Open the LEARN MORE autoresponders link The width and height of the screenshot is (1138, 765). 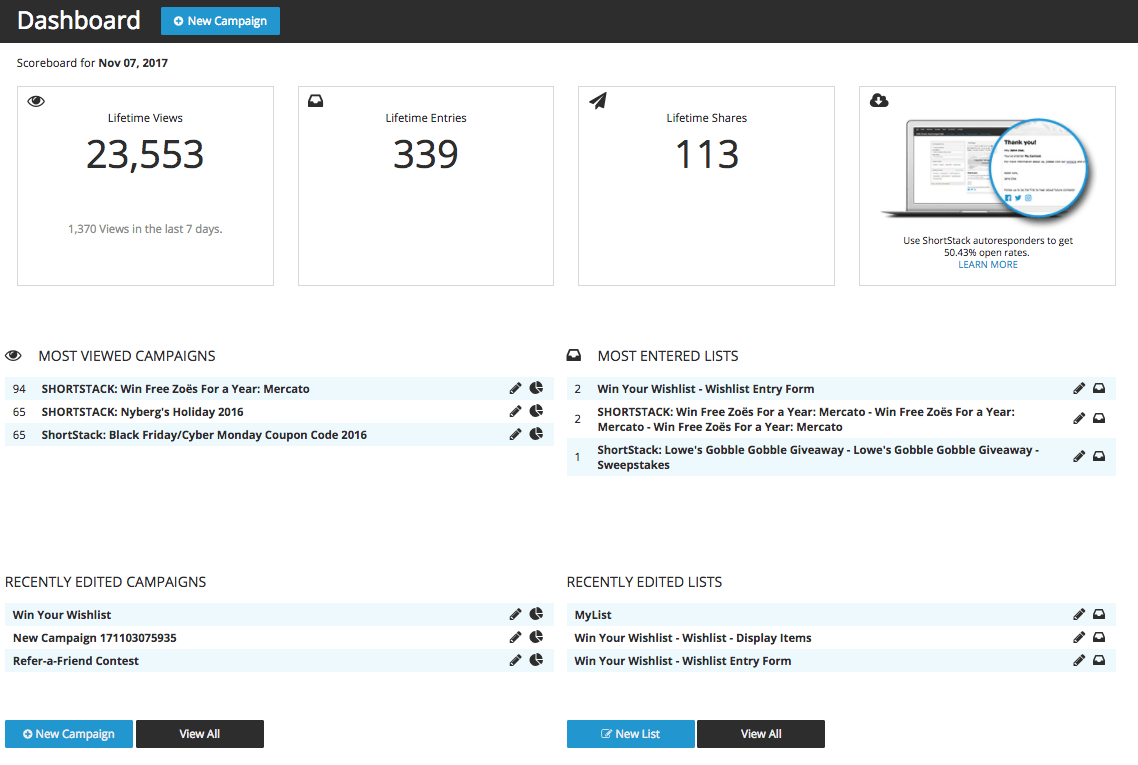pyautogui.click(x=987, y=264)
